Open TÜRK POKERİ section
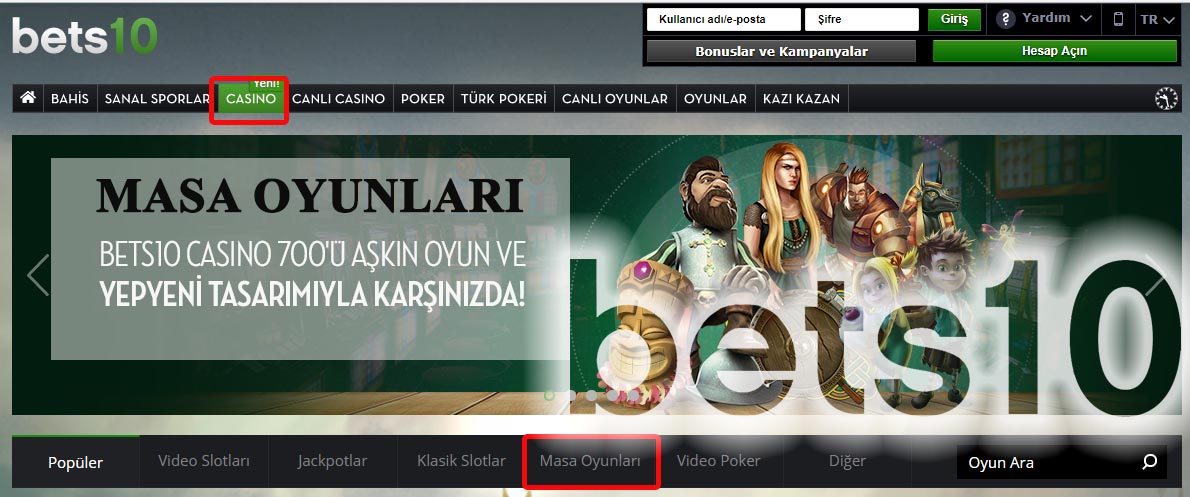Image resolution: width=1190 pixels, height=497 pixels. (504, 99)
